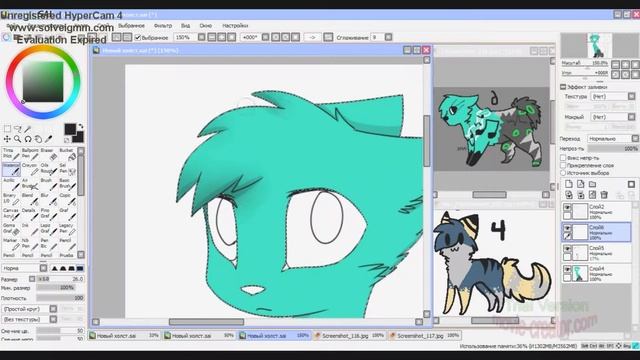Choose the Copic brush
Image resolution: width=640 pixels, height=360 pixels.
[69, 199]
